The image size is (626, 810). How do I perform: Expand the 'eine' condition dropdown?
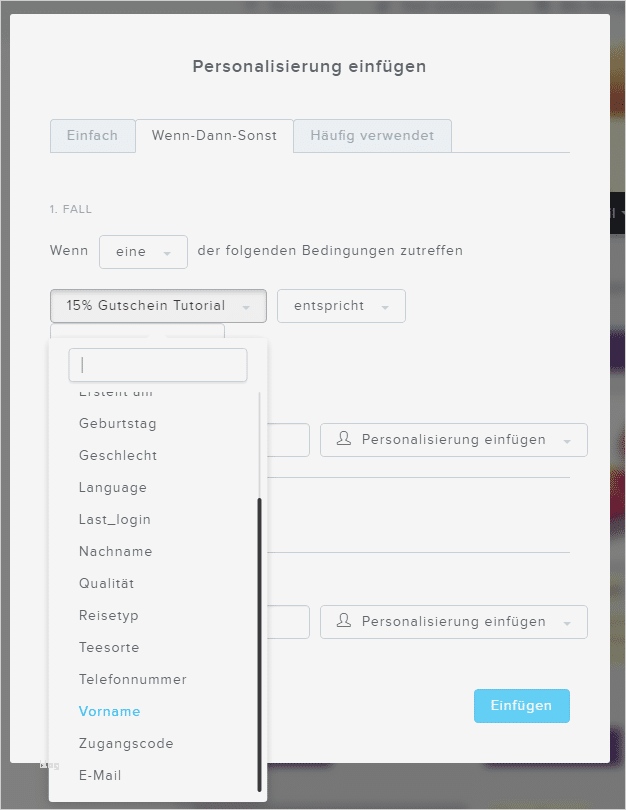(x=143, y=252)
